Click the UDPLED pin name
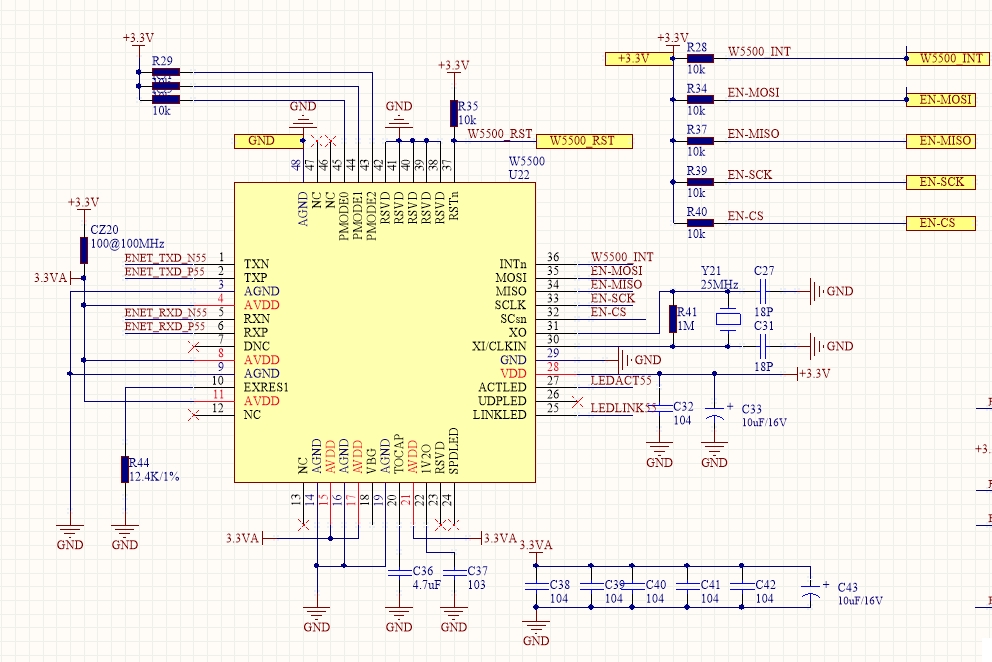Screen dimensions: 992x662 [502, 401]
